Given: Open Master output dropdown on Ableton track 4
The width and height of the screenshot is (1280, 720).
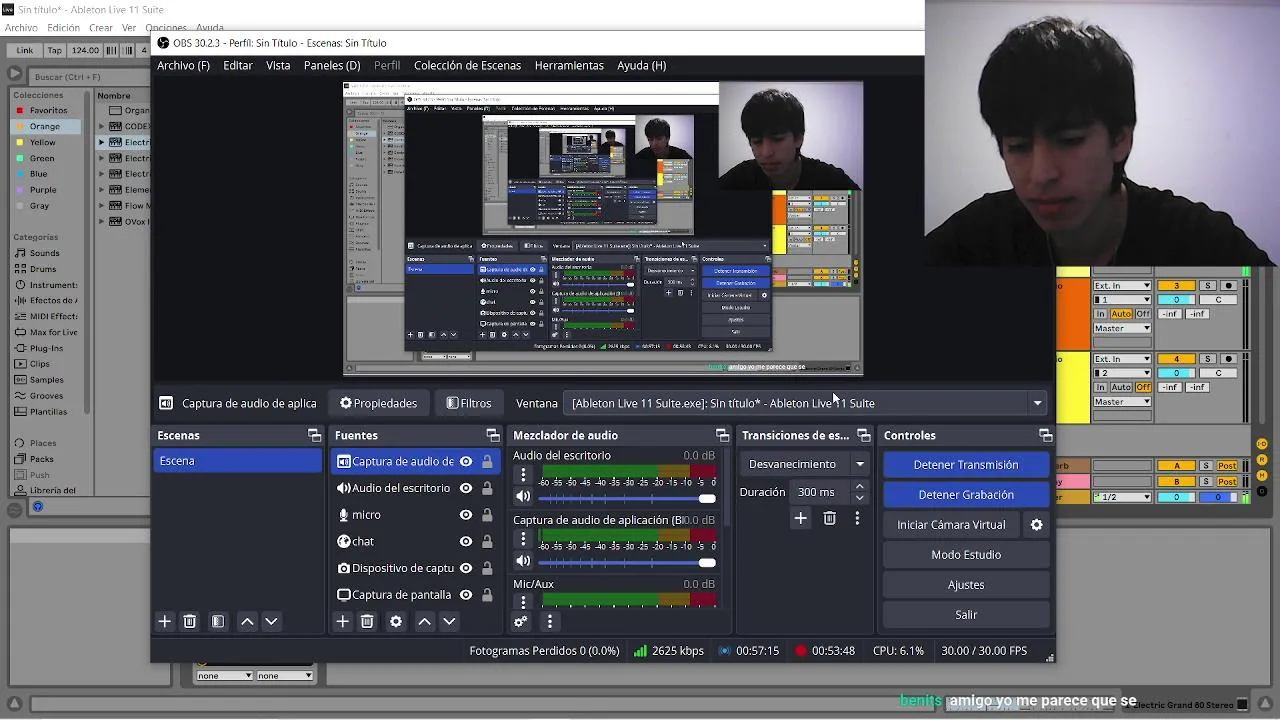Looking at the screenshot, I should 1123,401.
